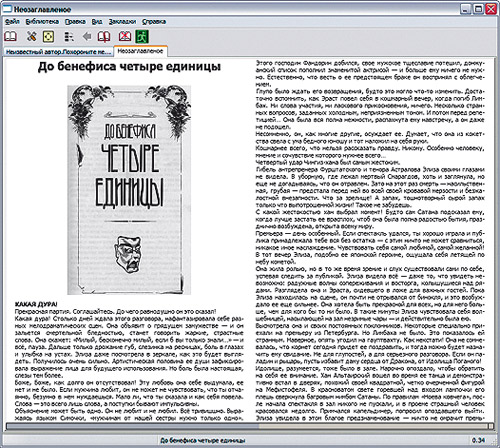
Task: Open settings with the crossed tools icon
Action: coord(32,36)
